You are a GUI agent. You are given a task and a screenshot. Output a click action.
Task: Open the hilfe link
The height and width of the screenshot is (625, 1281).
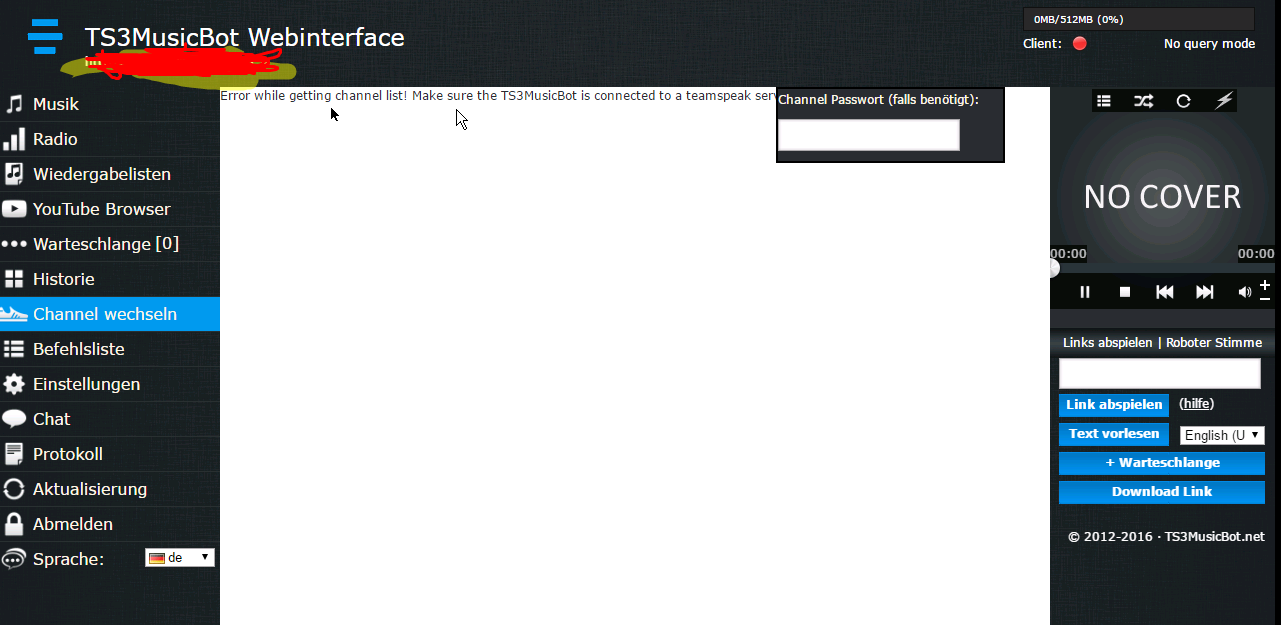1197,404
